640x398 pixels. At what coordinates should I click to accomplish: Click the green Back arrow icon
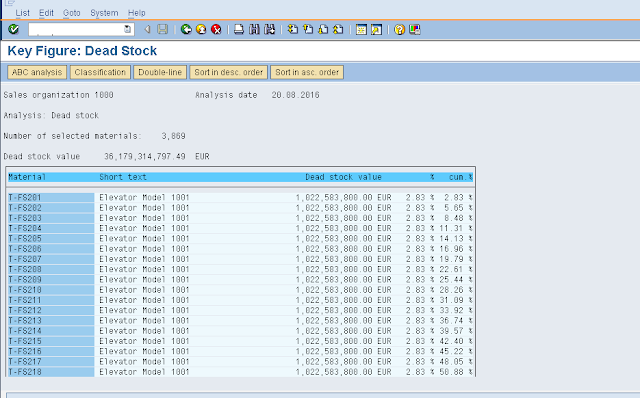point(186,29)
